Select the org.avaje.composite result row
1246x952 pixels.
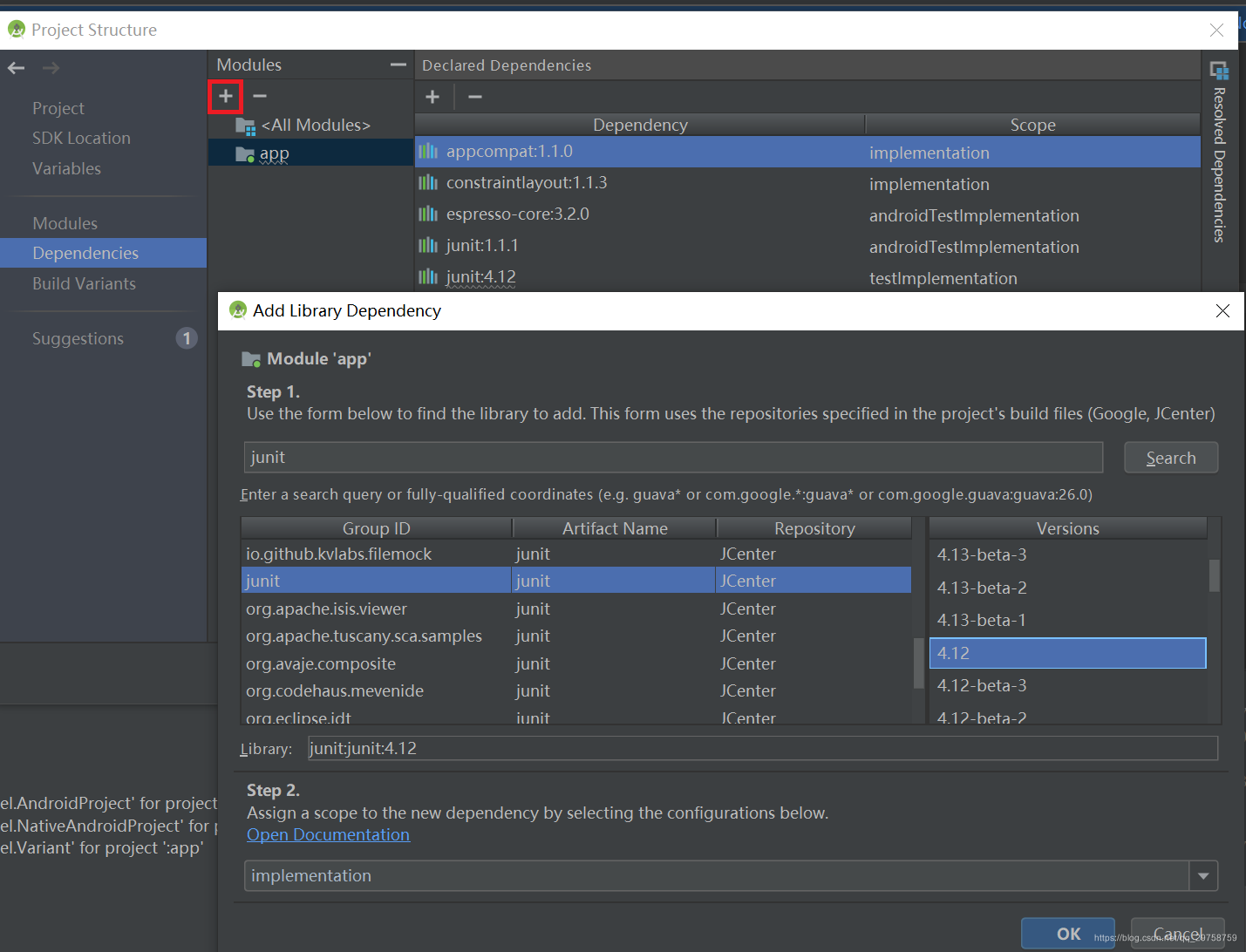tap(576, 663)
